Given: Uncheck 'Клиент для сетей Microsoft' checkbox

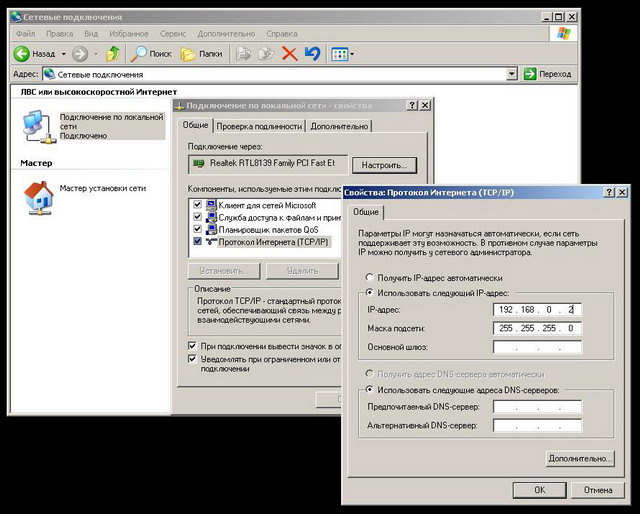Looking at the screenshot, I should pyautogui.click(x=197, y=205).
